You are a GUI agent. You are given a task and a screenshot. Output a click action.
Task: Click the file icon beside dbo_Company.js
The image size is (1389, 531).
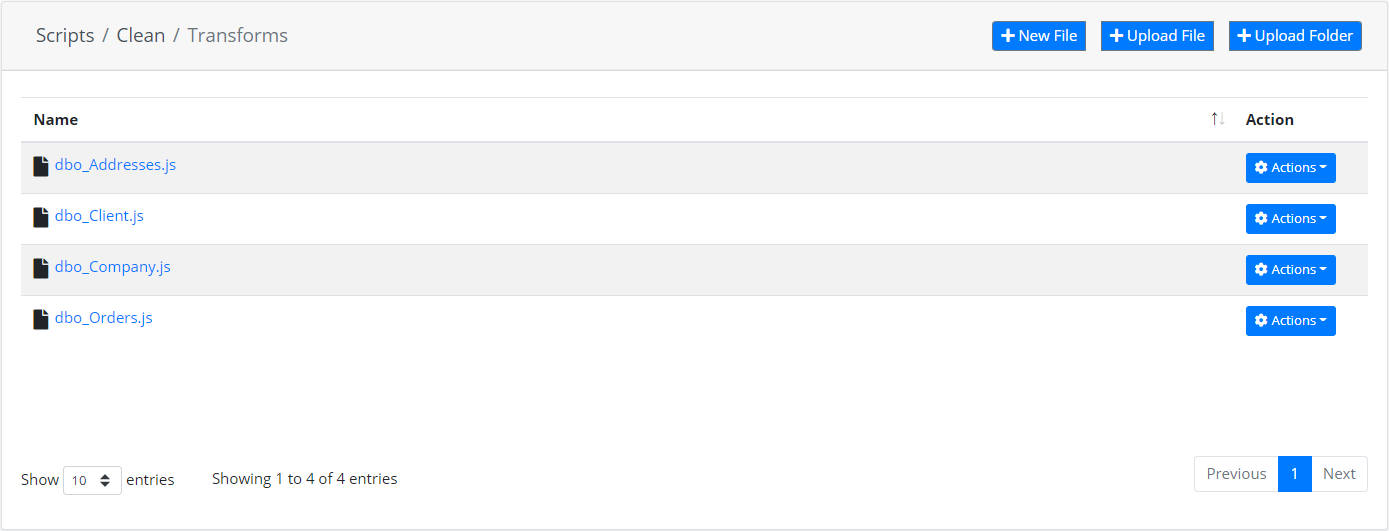[x=41, y=268]
